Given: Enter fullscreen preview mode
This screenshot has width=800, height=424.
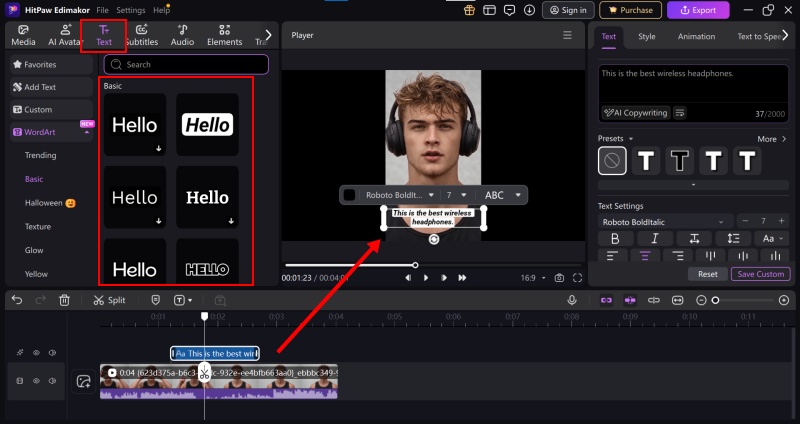Looking at the screenshot, I should click(577, 278).
